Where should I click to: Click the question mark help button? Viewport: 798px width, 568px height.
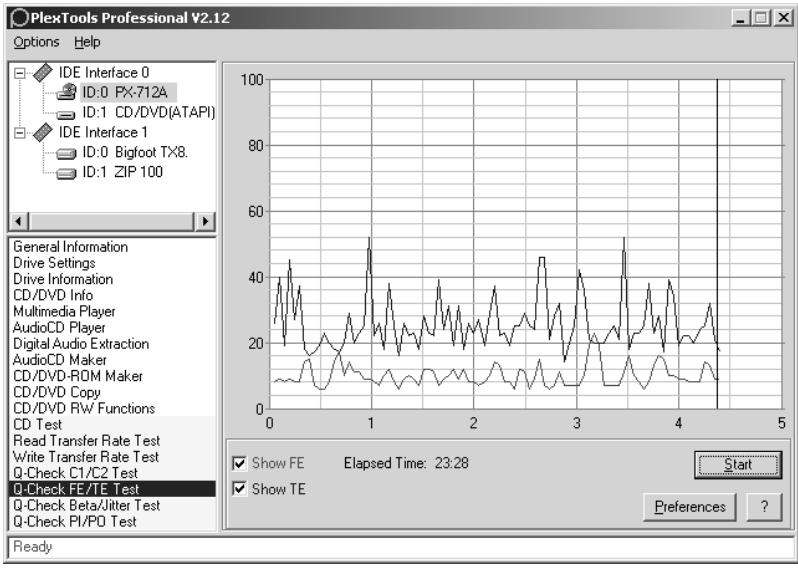pyautogui.click(x=764, y=507)
